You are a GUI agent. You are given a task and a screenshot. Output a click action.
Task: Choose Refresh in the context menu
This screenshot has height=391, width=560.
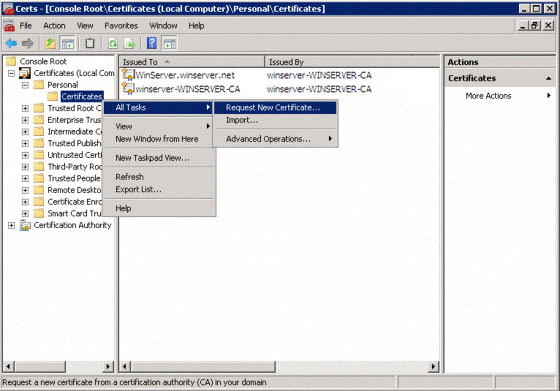point(159,177)
